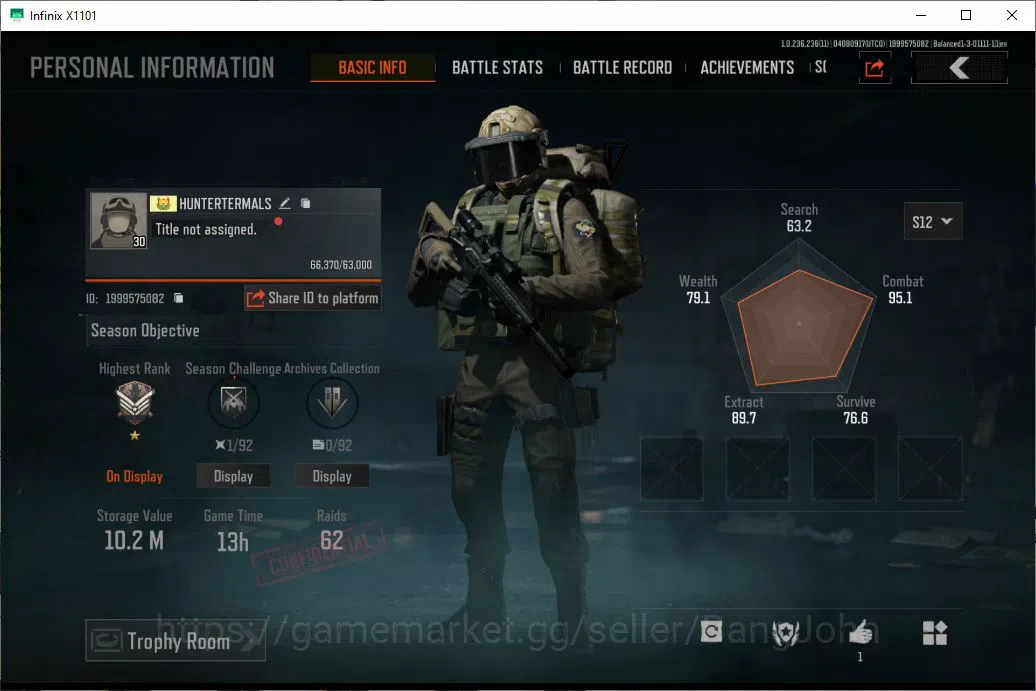Screen dimensions: 1036x691
Task: Select the Highest Rank badge icon
Action: (x=135, y=402)
